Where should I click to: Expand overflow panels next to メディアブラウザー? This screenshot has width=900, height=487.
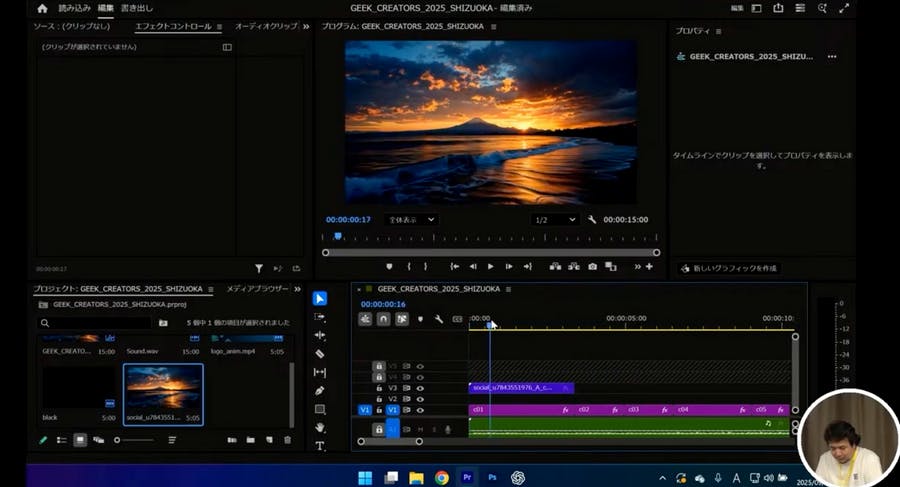(x=297, y=290)
